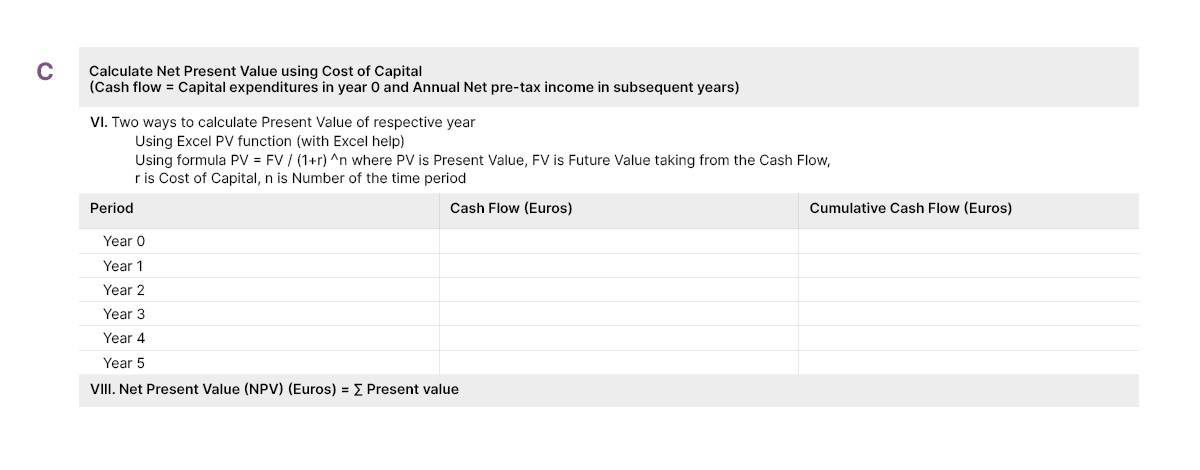This screenshot has height=470, width=1200.
Task: Select the Year 3 Cash Flow cell
Action: point(618,314)
